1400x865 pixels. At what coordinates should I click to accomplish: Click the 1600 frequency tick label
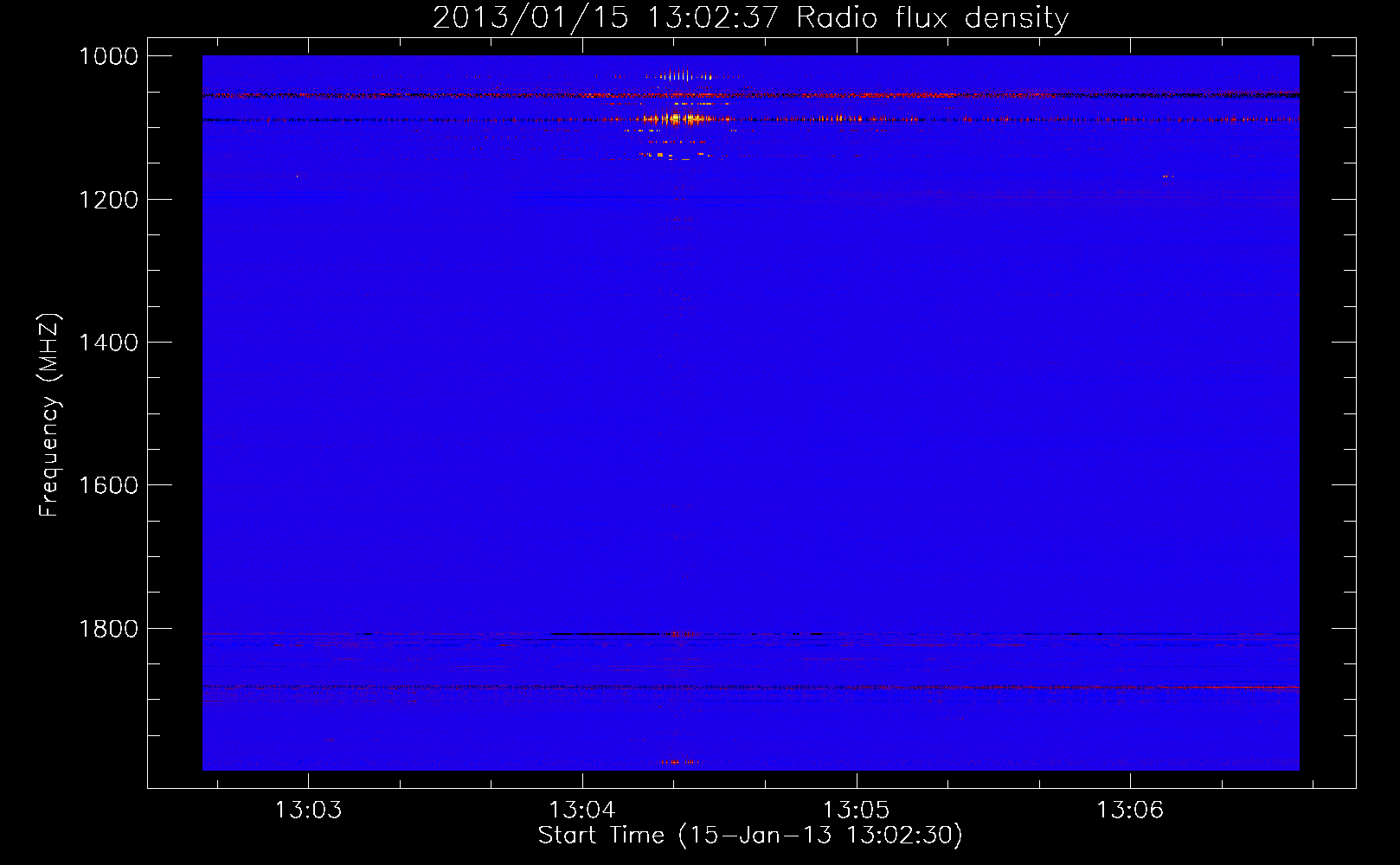coord(108,485)
